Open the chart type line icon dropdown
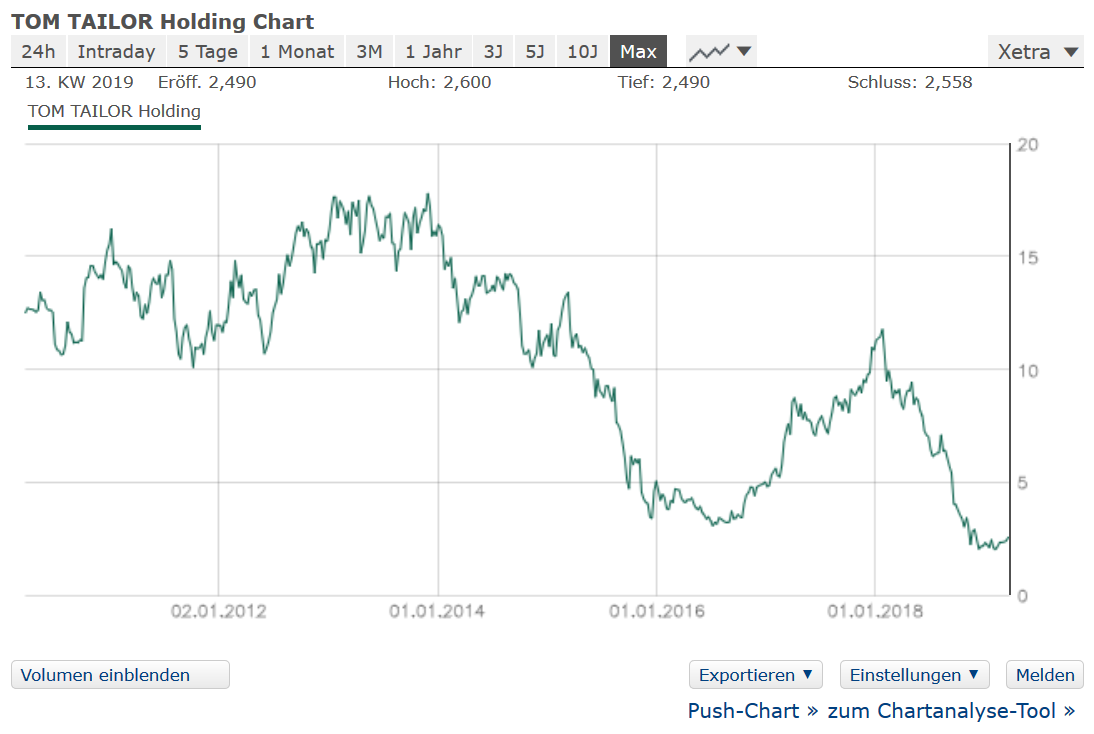 721,52
